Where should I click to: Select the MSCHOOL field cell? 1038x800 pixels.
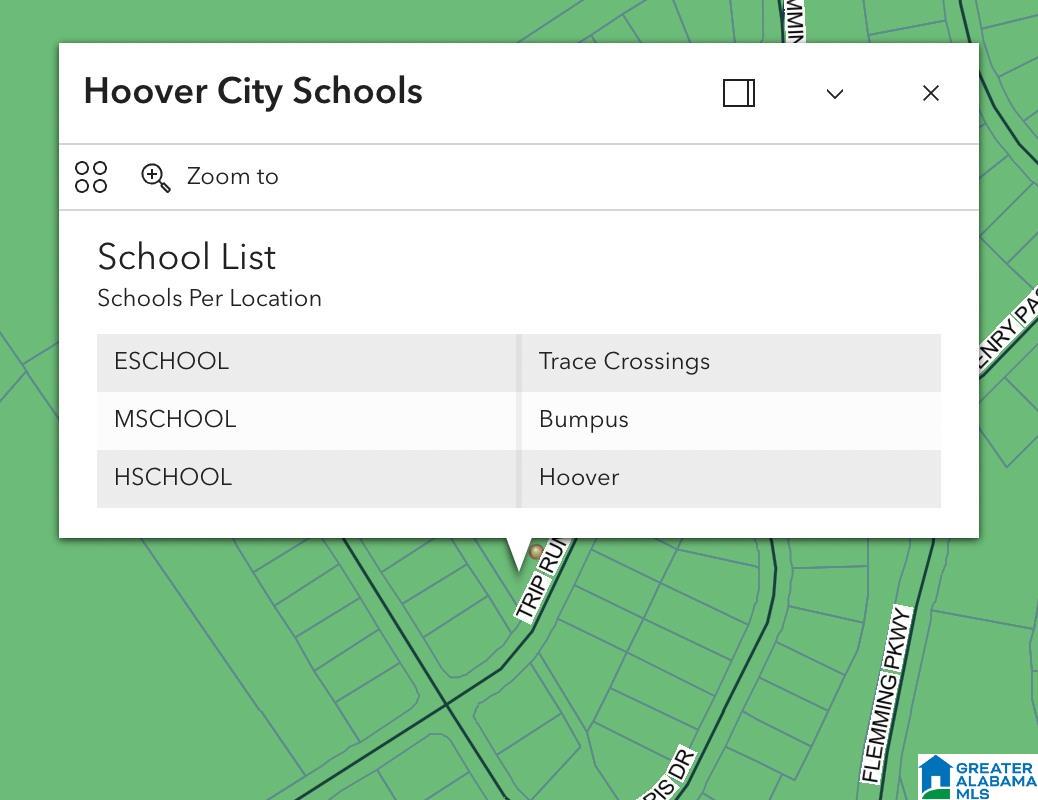307,420
